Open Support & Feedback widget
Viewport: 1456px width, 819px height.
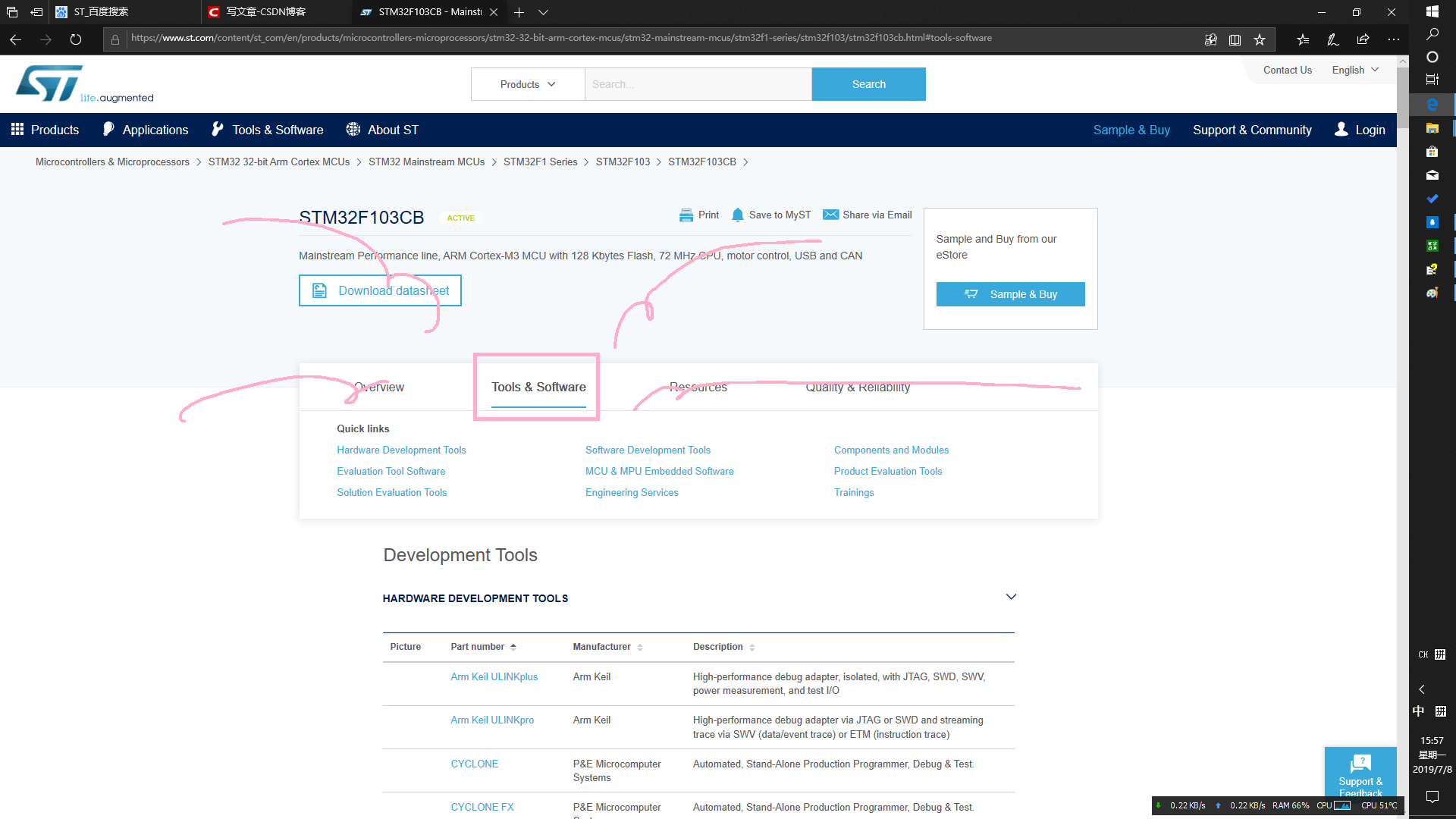pos(1360,775)
